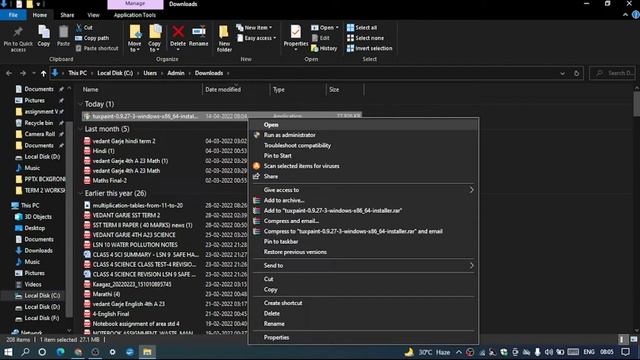Click Select none in the ribbon
Viewport: 640px width, 360px height.
point(365,38)
